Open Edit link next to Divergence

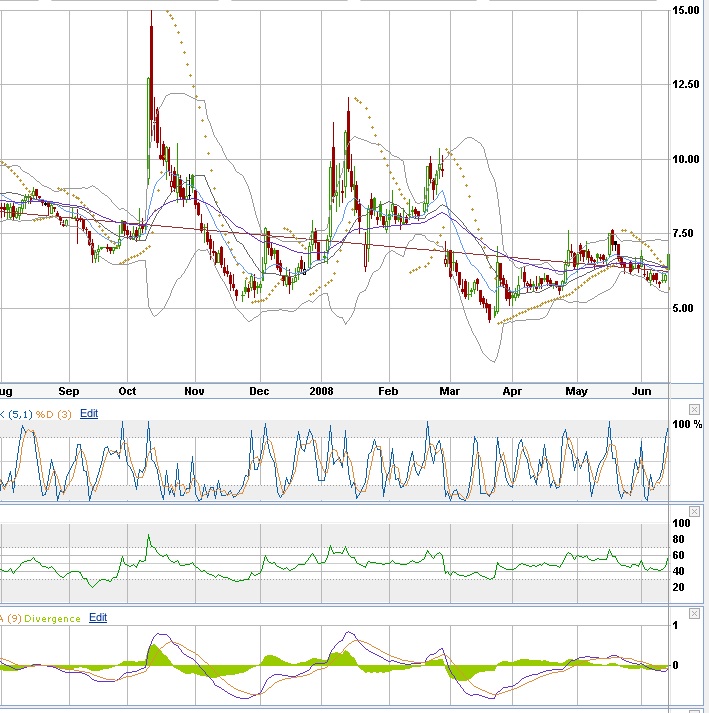click(97, 618)
